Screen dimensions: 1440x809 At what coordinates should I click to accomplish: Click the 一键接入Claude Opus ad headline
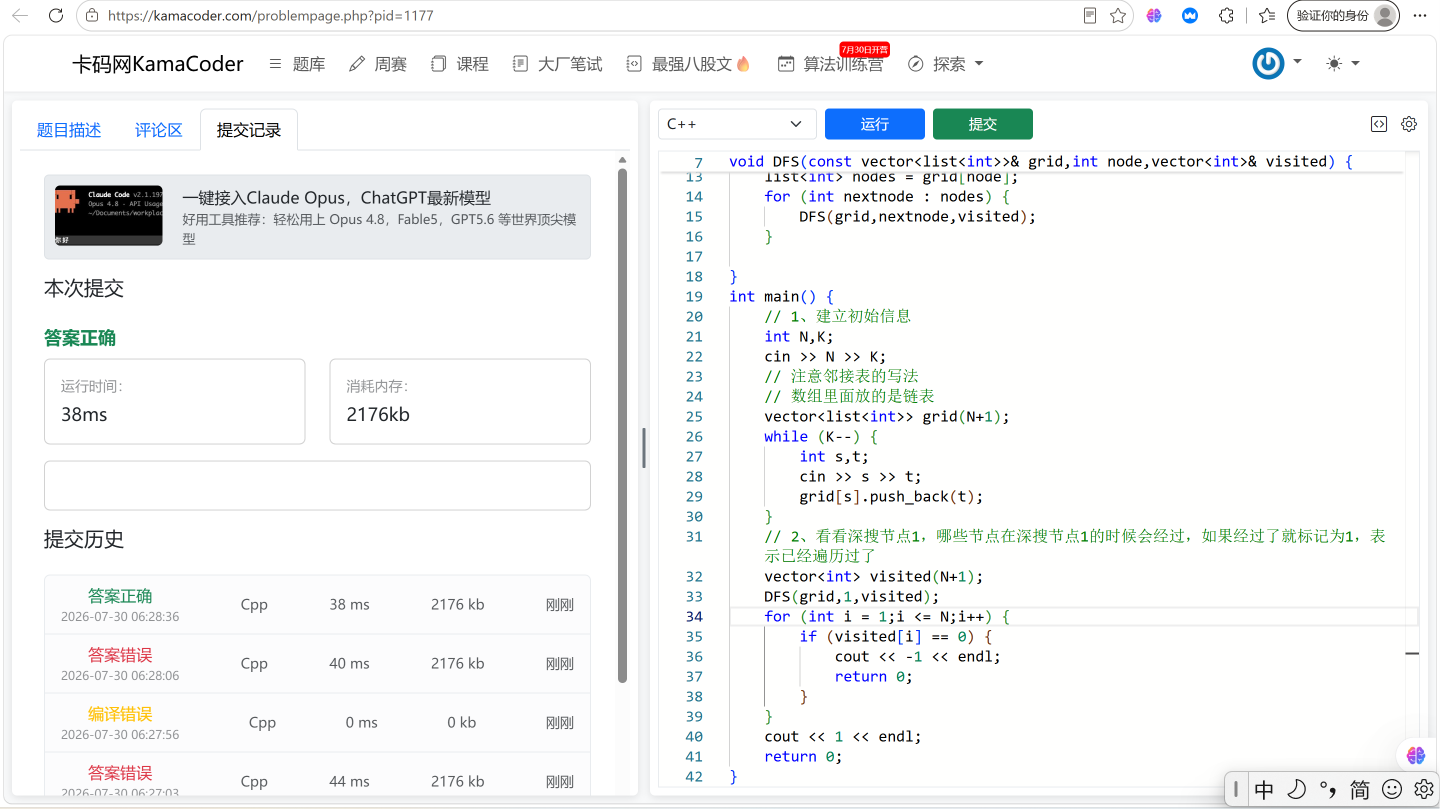pos(336,198)
